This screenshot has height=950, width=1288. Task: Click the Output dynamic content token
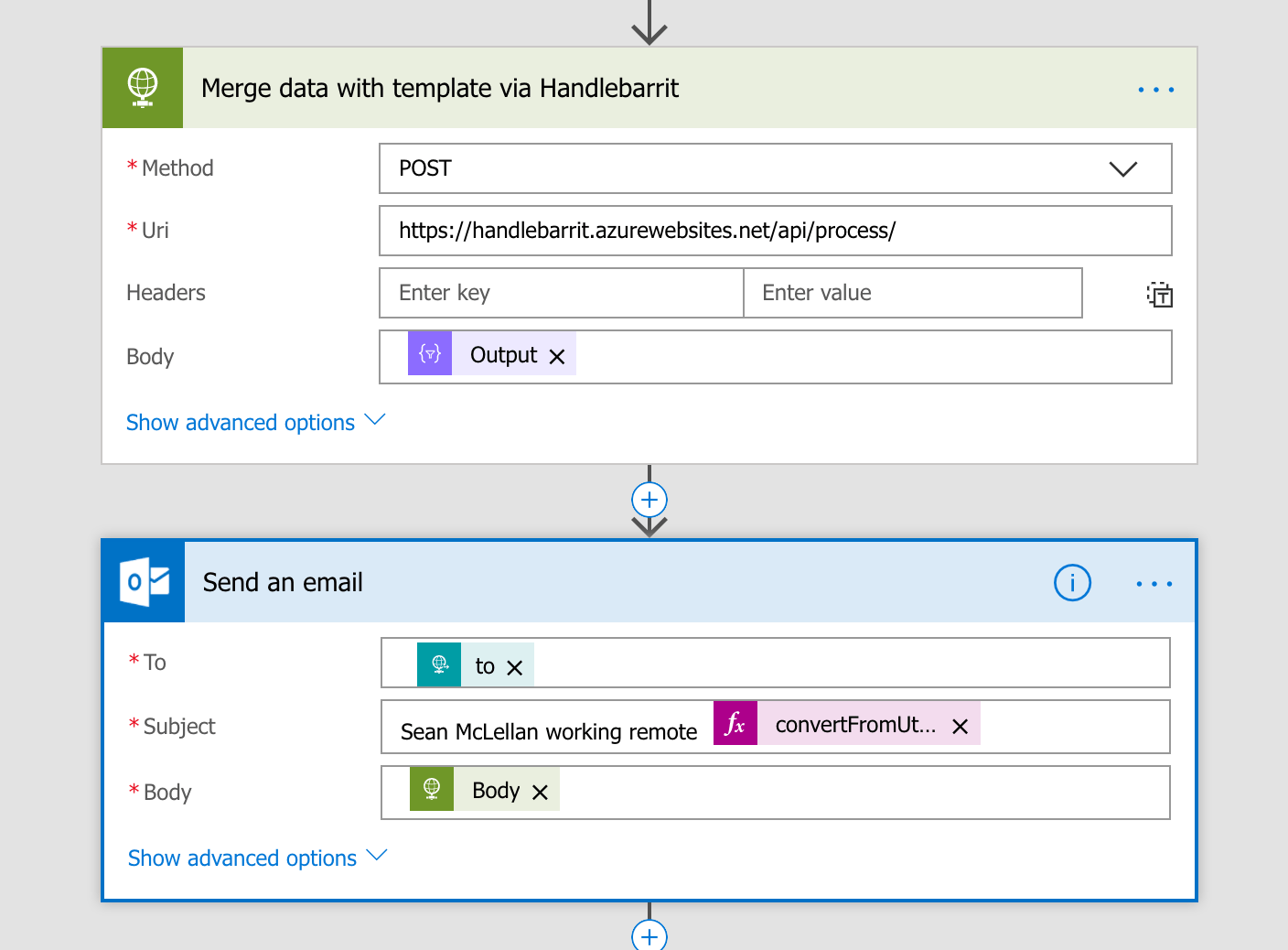pos(502,355)
